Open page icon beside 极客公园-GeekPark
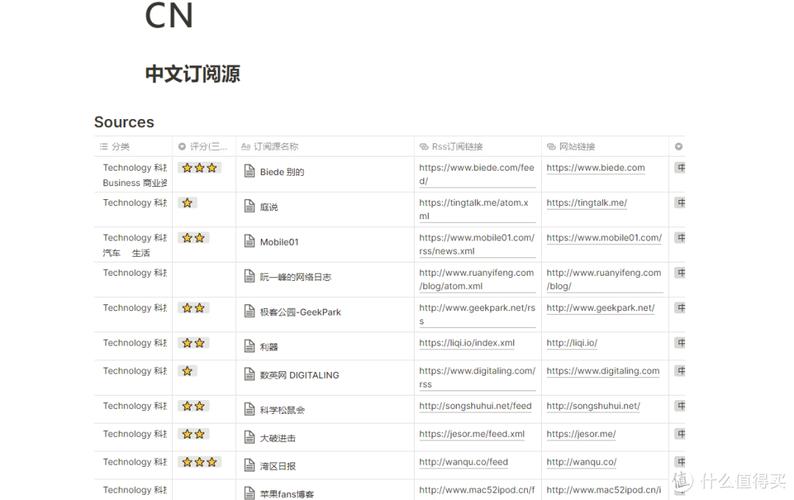The height and width of the screenshot is (500, 794). coord(249,311)
